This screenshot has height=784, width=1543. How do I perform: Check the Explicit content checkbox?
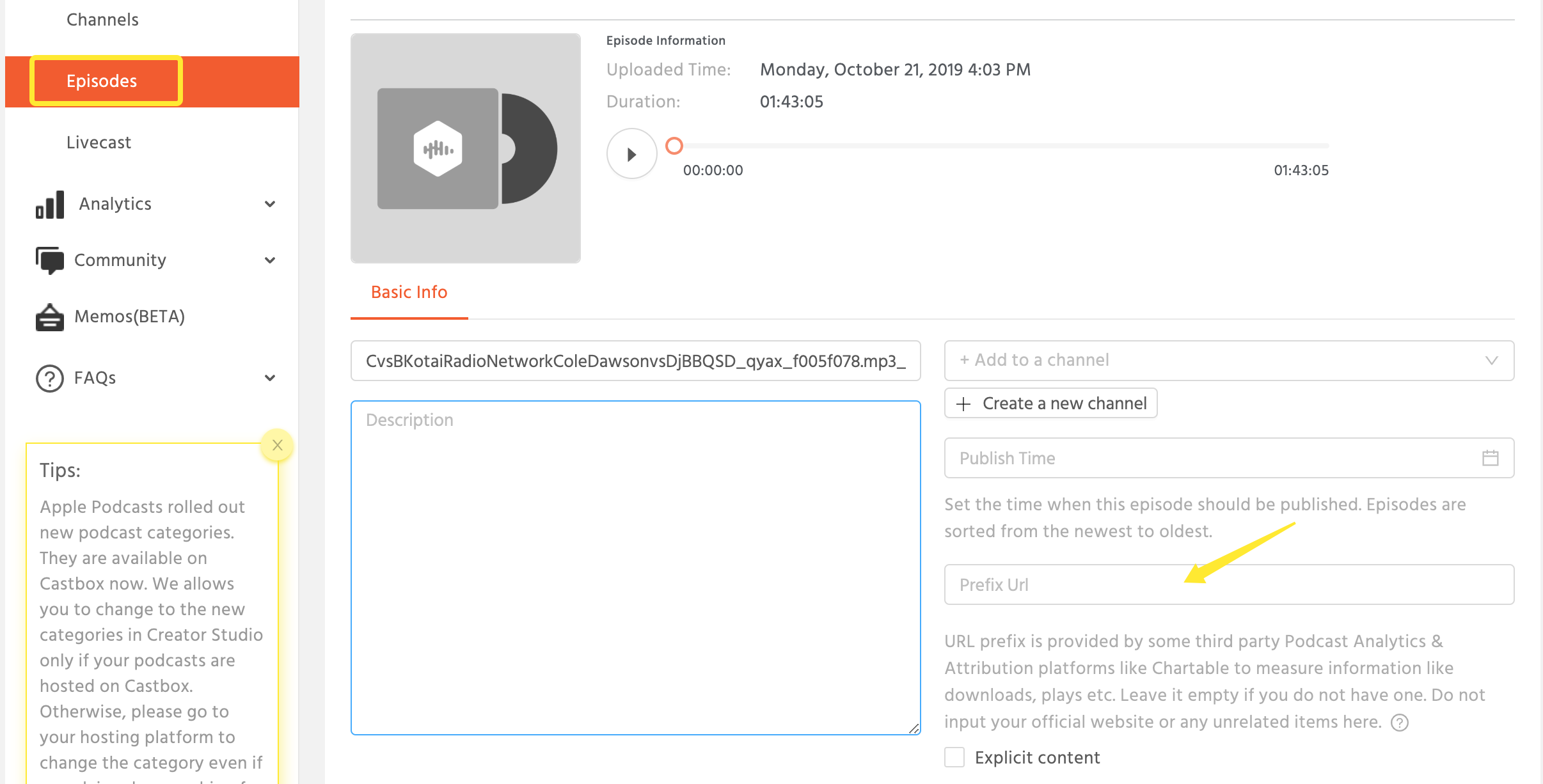click(954, 758)
